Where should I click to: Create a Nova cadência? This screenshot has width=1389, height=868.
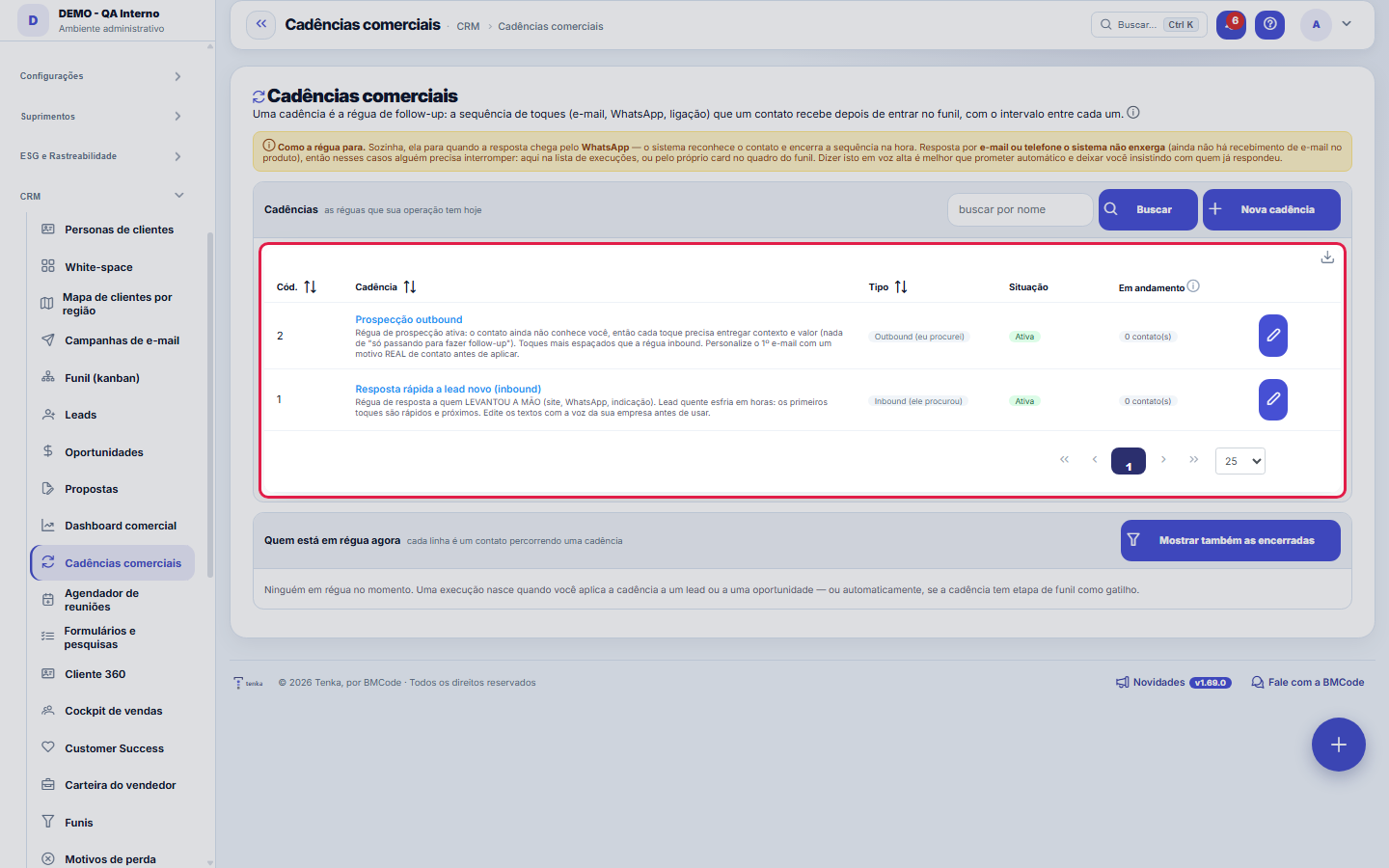pyautogui.click(x=1271, y=209)
